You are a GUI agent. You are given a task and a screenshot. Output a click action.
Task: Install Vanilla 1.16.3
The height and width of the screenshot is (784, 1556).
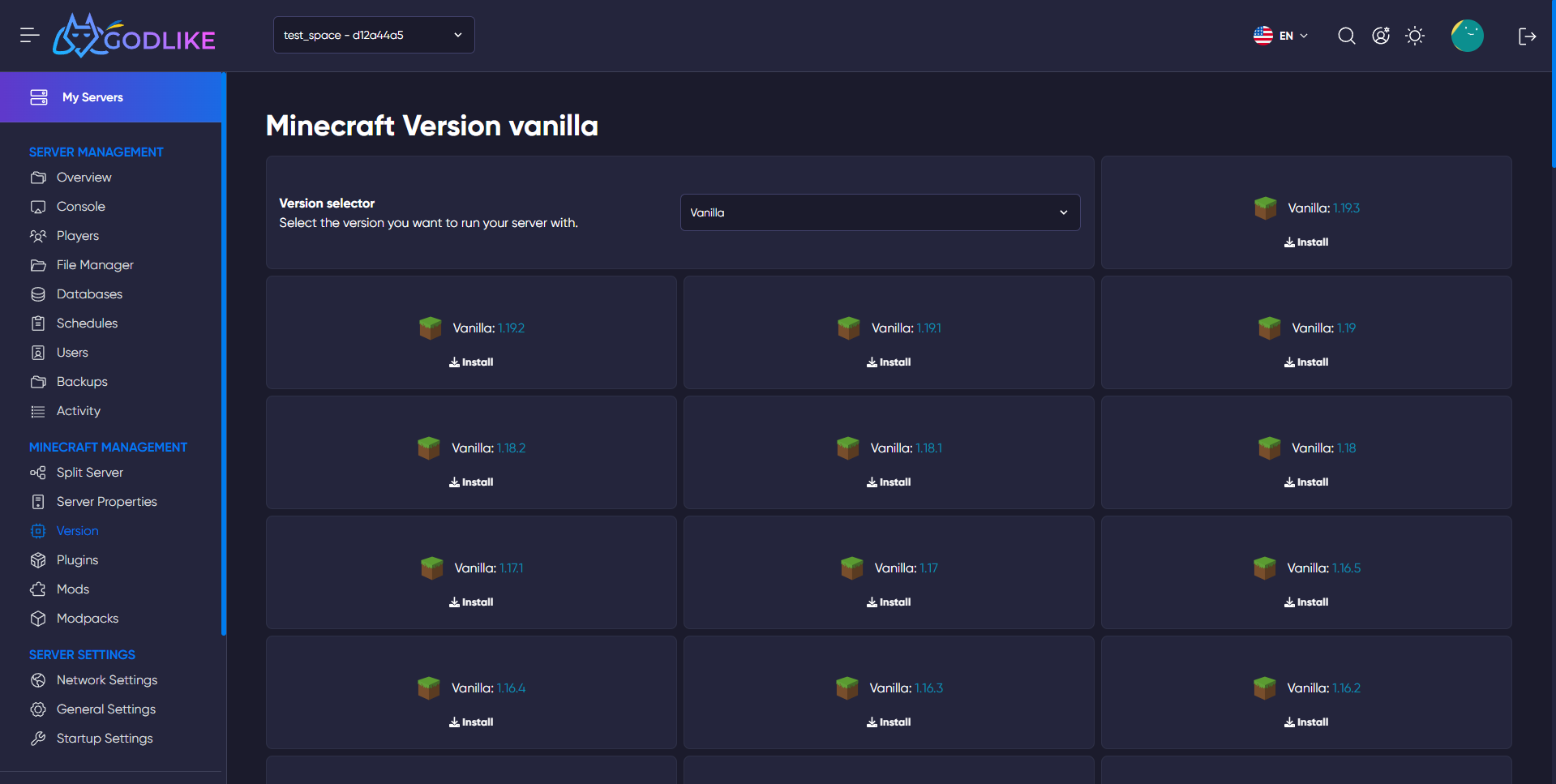tap(889, 722)
